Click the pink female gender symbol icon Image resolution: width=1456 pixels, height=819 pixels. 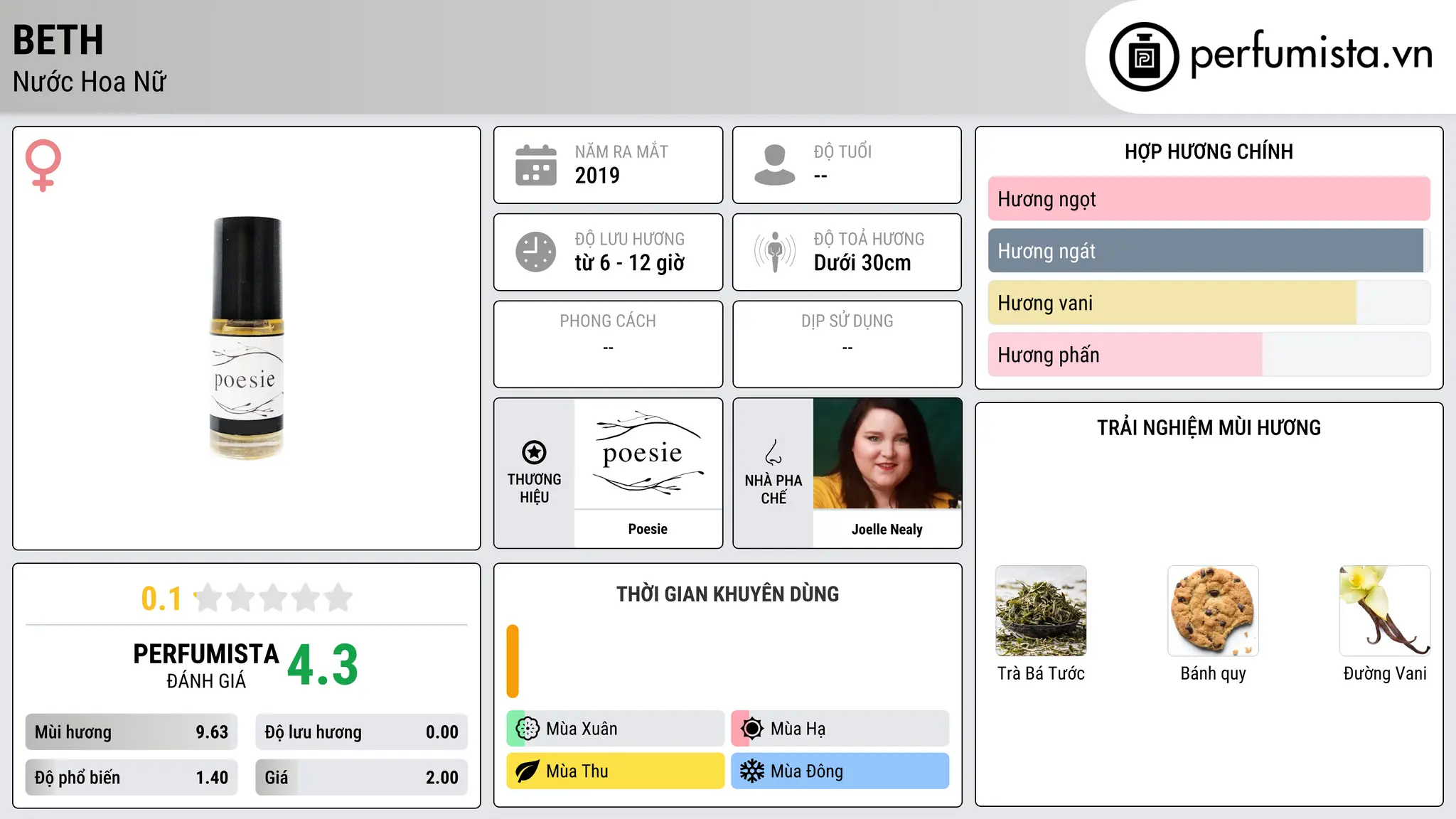pos(43,165)
